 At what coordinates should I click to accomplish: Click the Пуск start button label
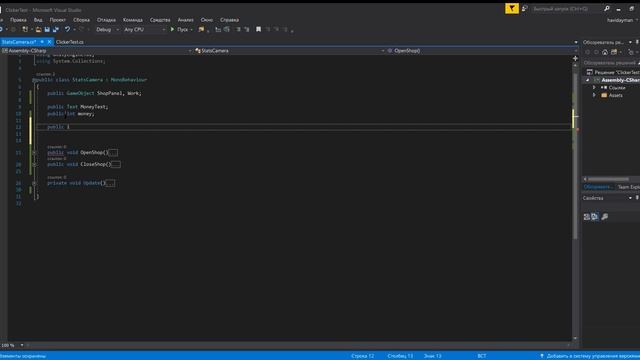click(x=182, y=29)
